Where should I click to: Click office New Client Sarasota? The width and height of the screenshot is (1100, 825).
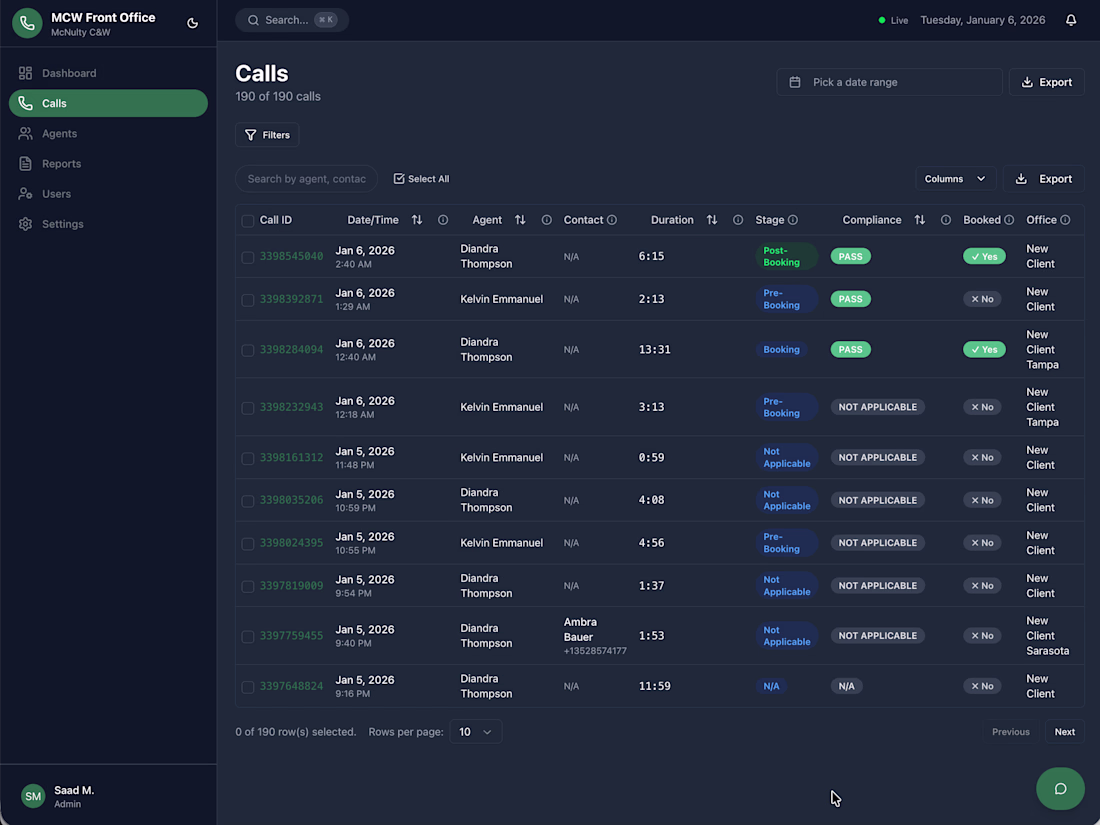pos(1047,636)
